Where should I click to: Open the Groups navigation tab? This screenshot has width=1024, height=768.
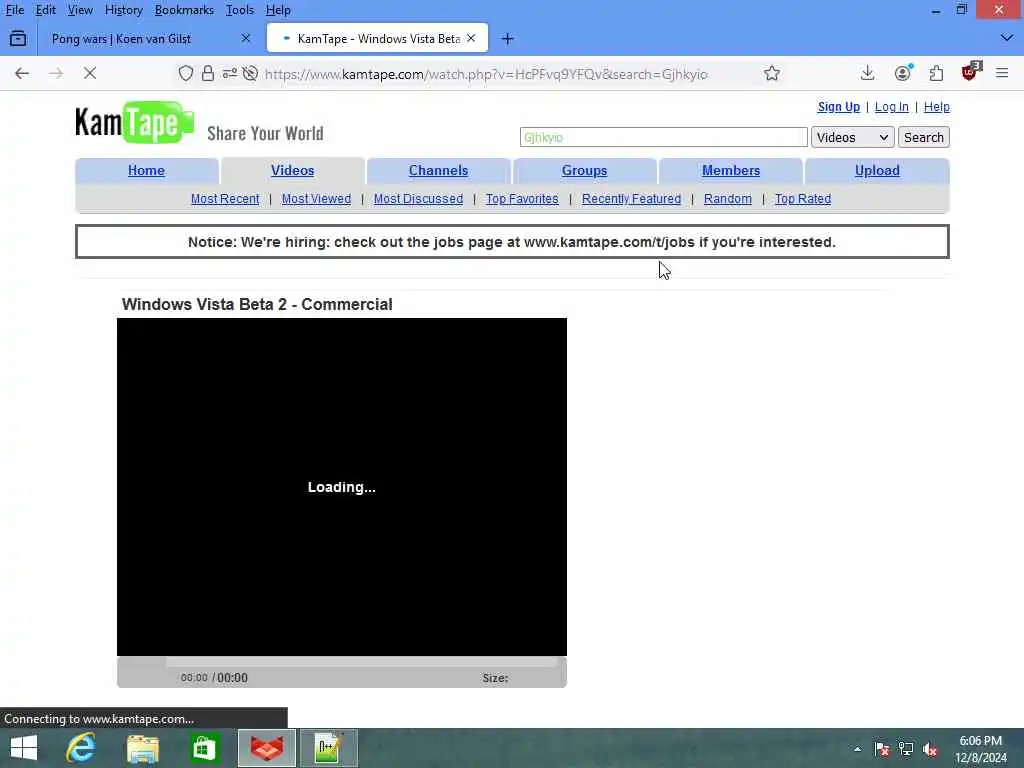pyautogui.click(x=584, y=170)
